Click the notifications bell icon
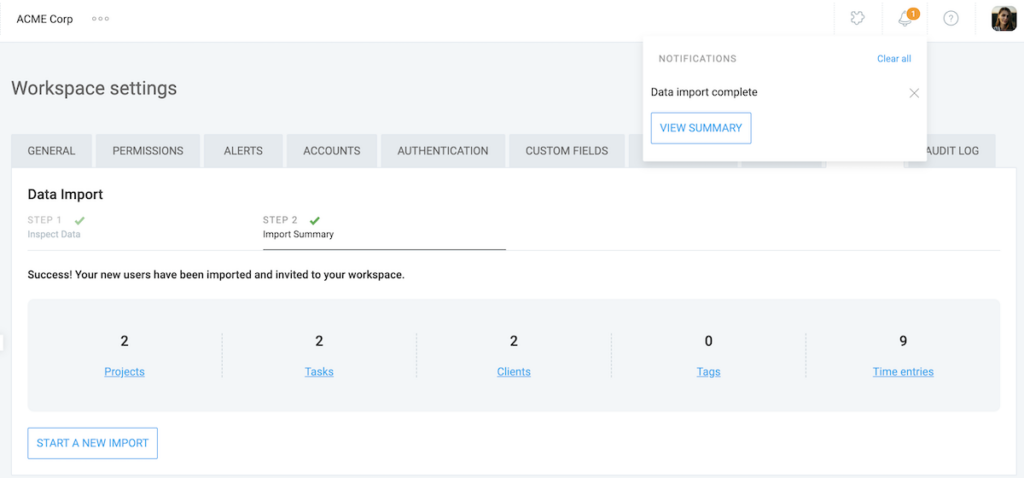 coord(905,19)
